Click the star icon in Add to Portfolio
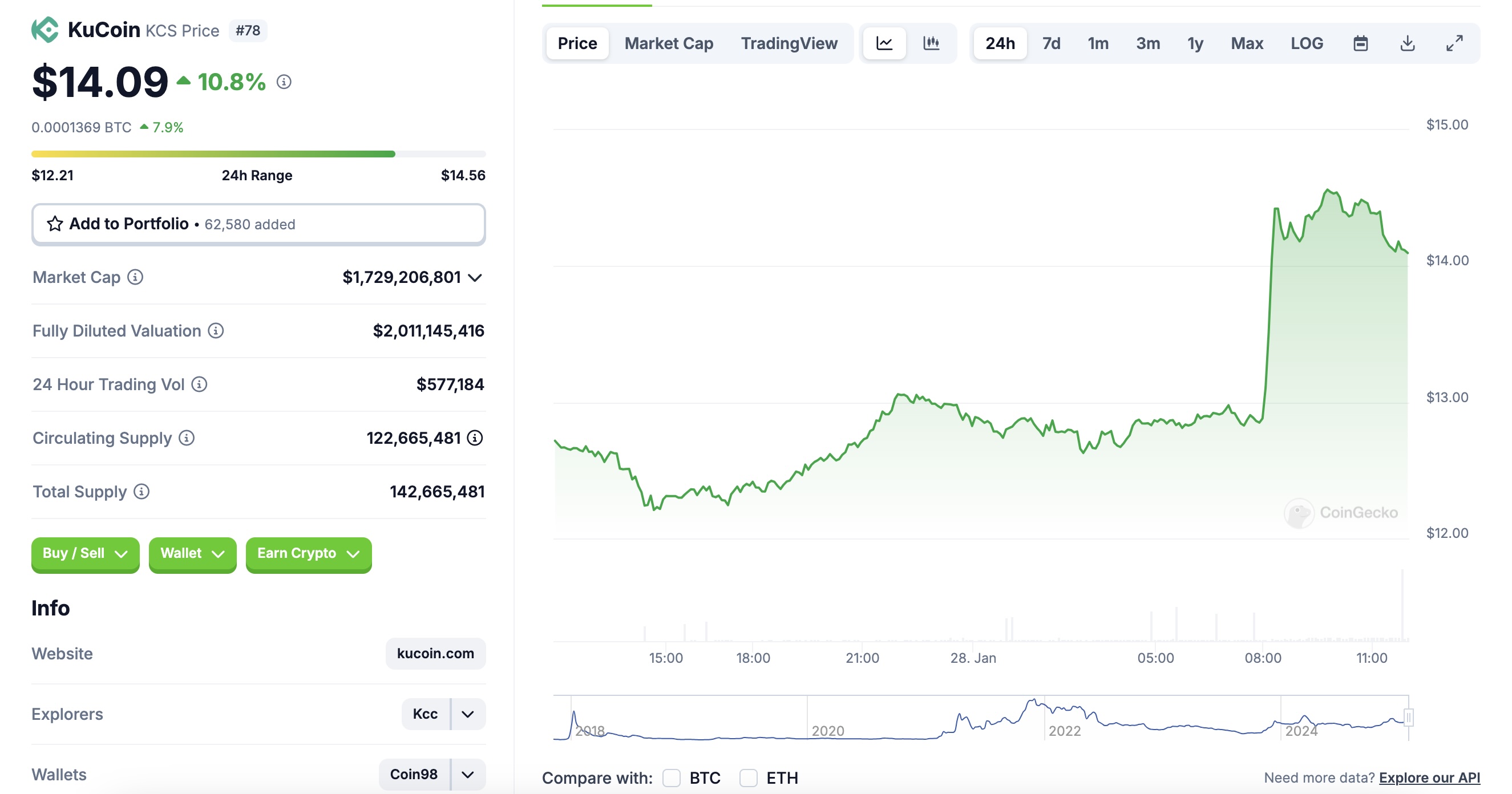 tap(55, 224)
